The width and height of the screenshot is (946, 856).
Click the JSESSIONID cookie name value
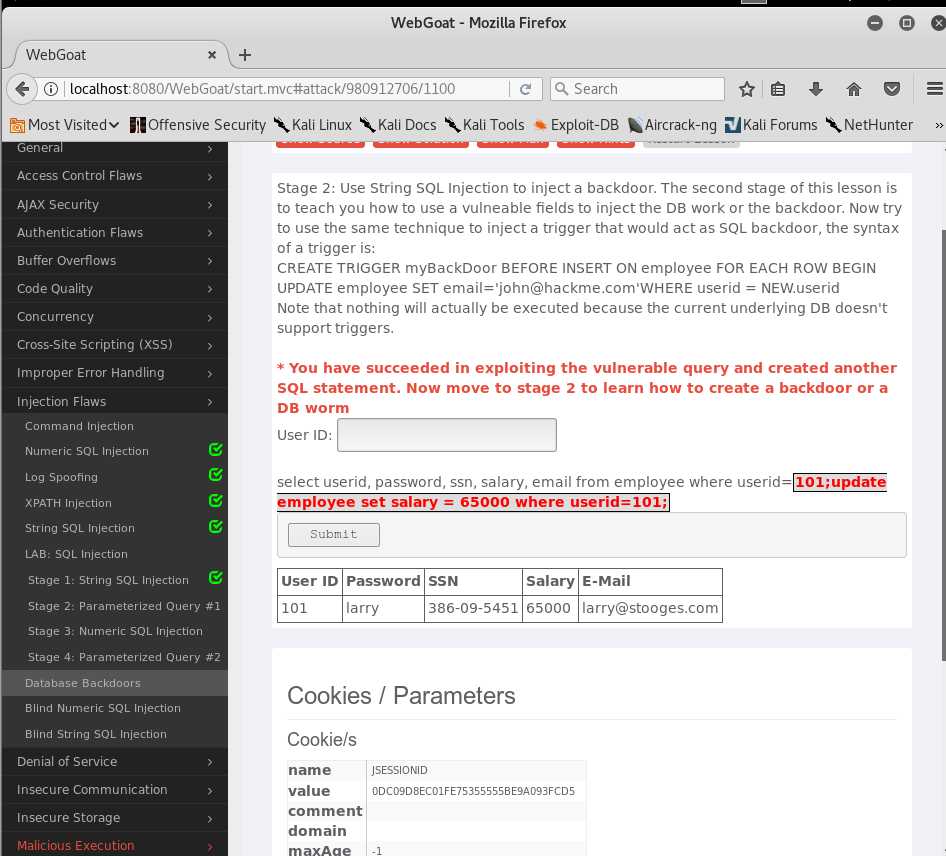pyautogui.click(x=399, y=770)
